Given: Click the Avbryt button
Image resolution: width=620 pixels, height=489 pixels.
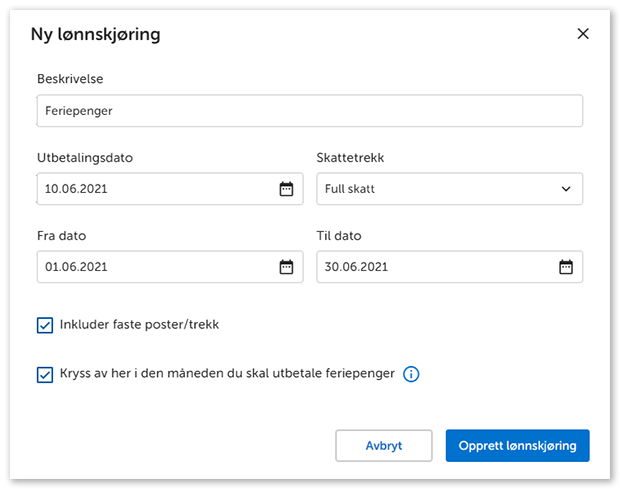Looking at the screenshot, I should (x=384, y=446).
